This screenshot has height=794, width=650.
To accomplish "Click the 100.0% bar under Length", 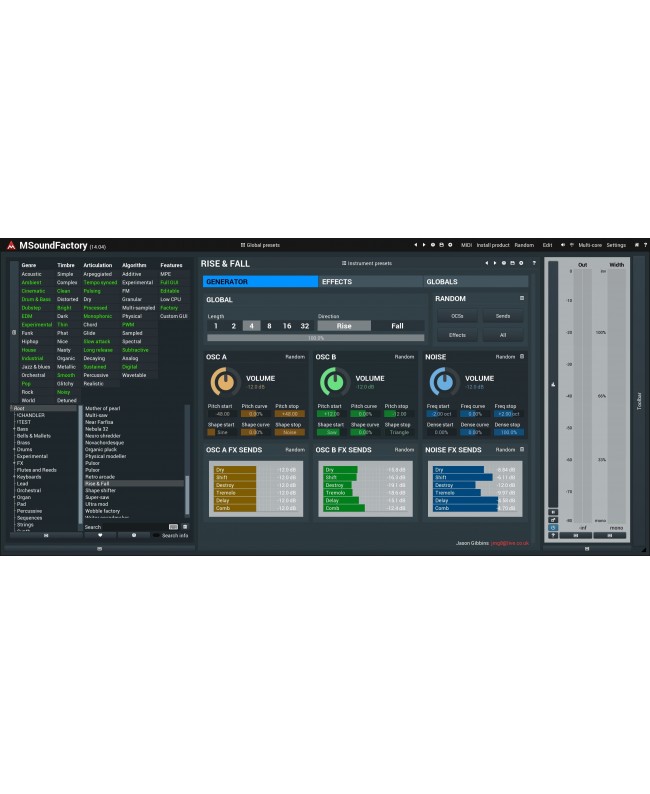I will click(x=315, y=338).
